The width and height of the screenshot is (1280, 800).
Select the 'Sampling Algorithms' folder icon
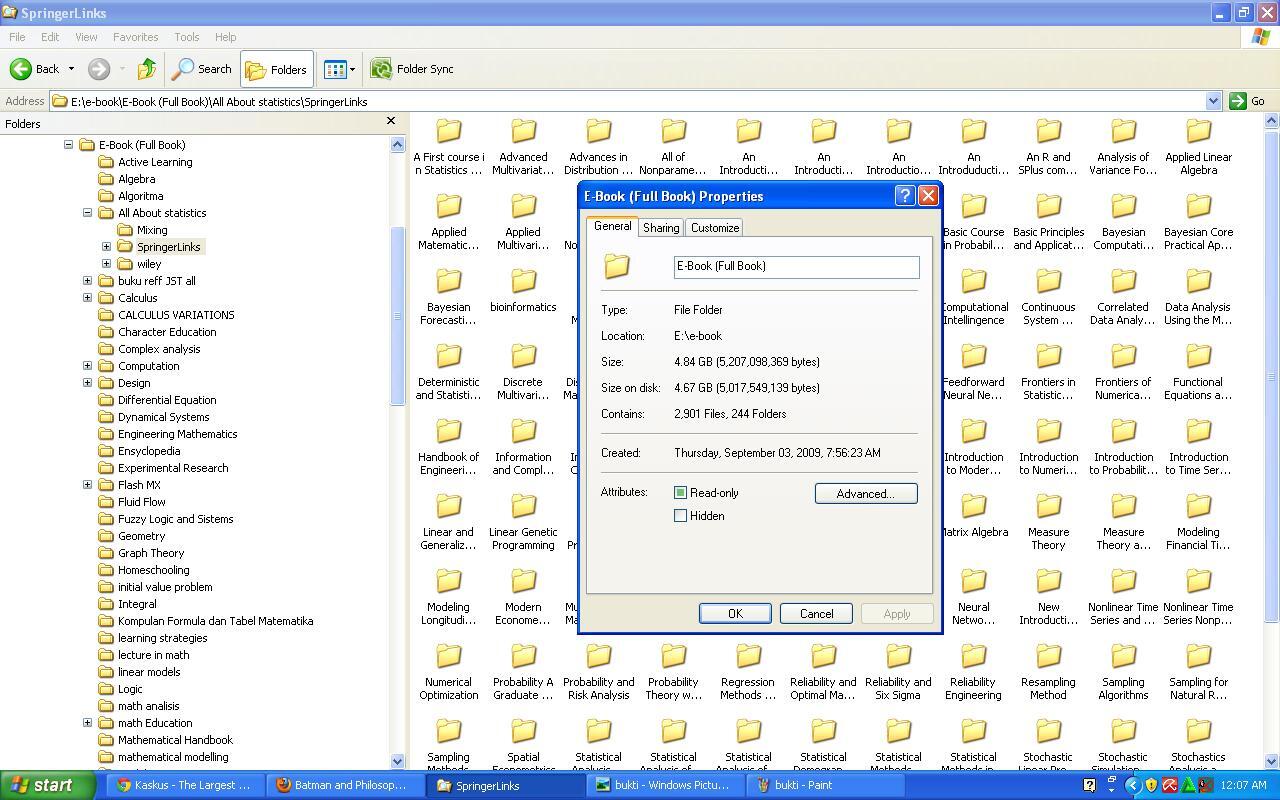[1123, 657]
